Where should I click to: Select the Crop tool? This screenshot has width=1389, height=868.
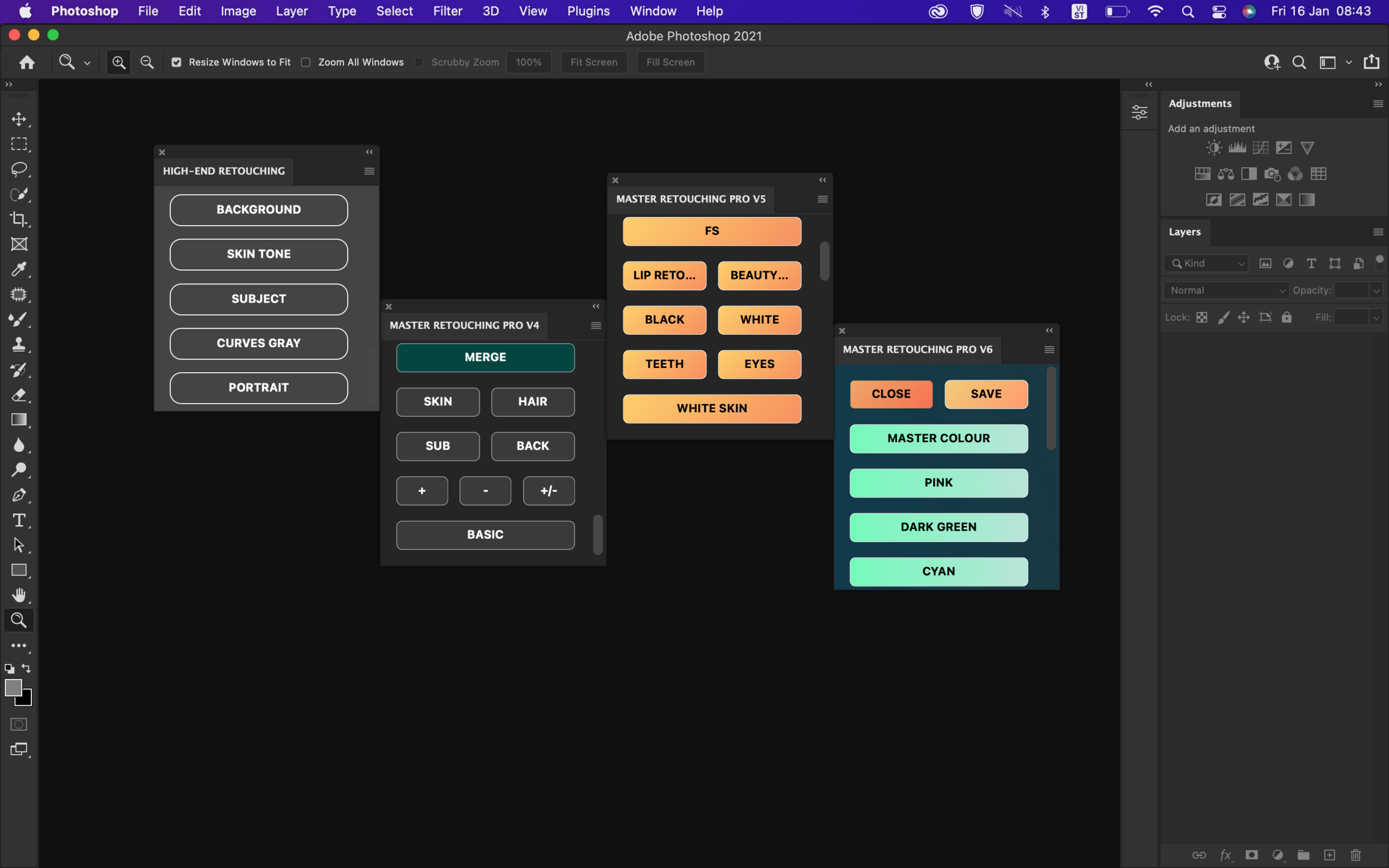[x=19, y=219]
